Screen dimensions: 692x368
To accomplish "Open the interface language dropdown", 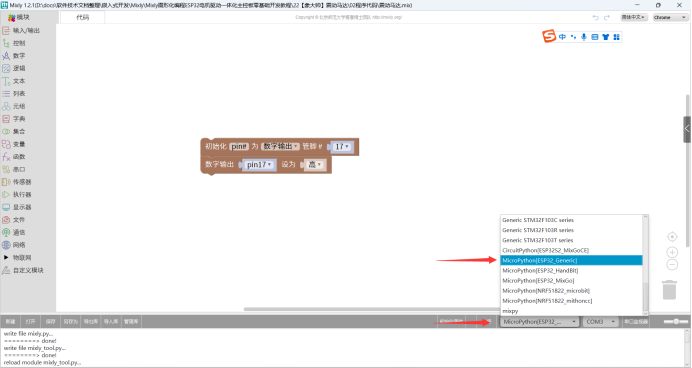I will (x=634, y=17).
